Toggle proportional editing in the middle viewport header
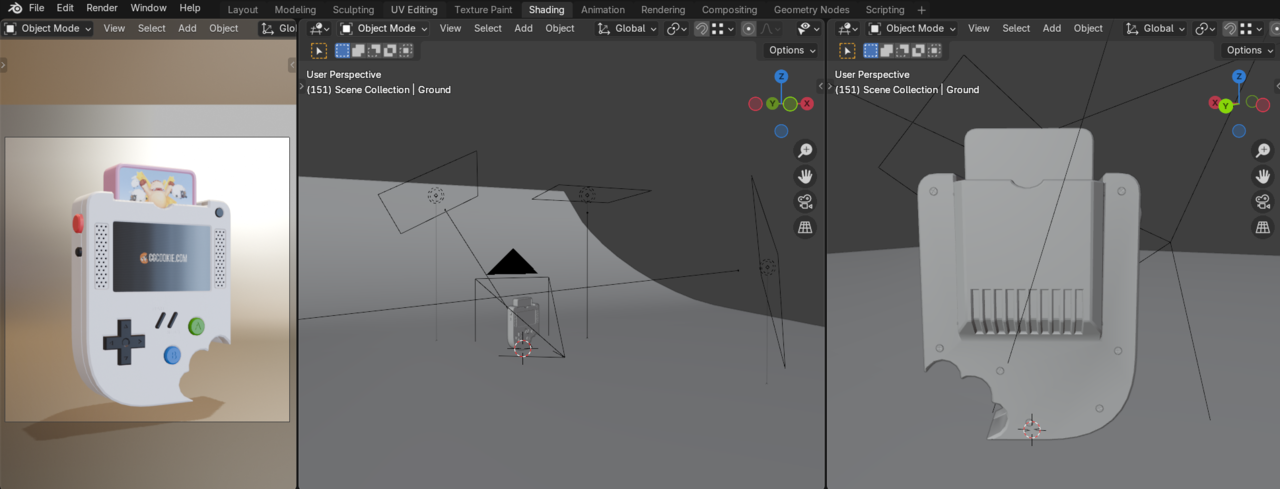 (748, 29)
